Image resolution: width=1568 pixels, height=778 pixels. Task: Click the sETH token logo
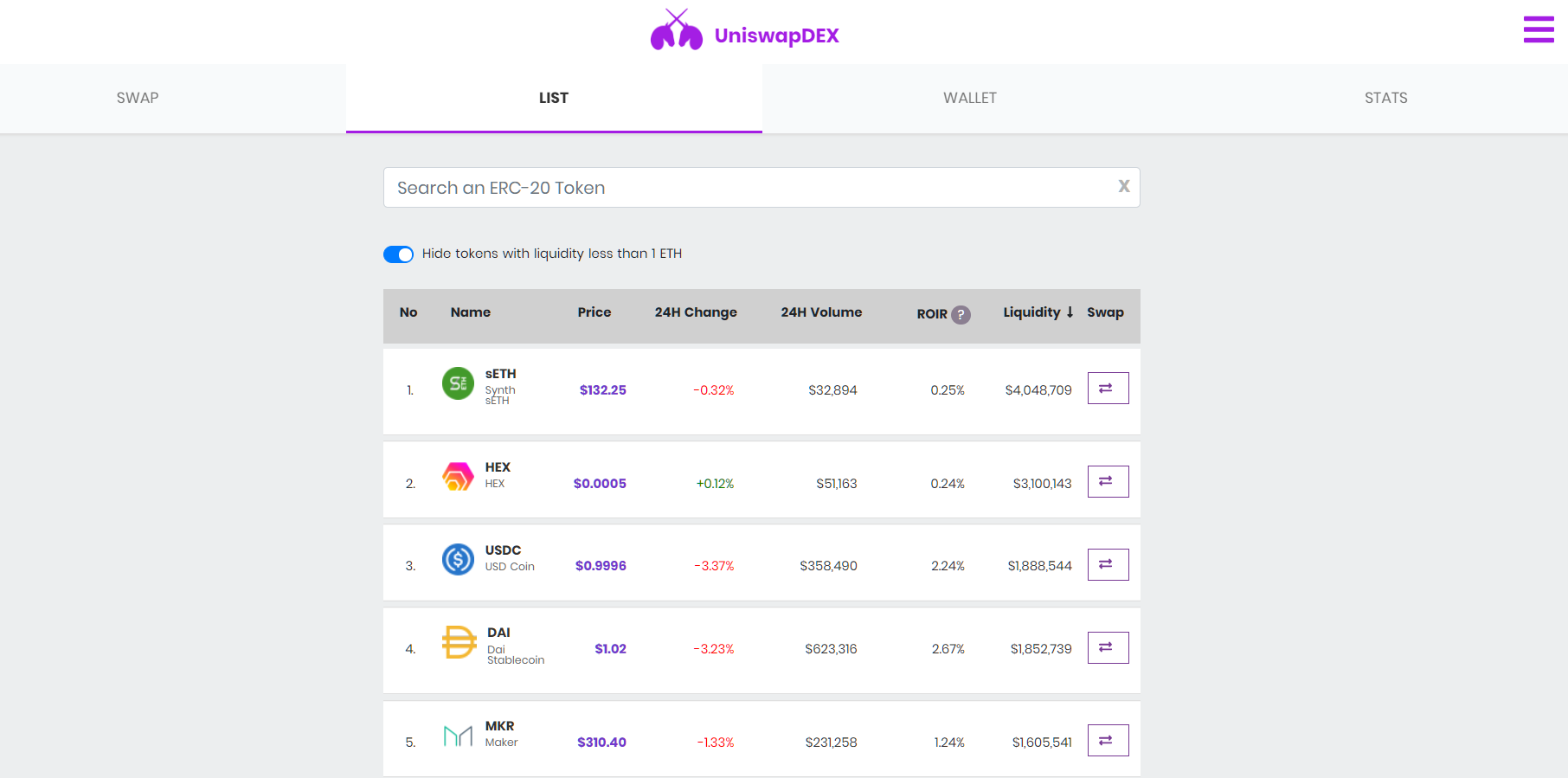[x=458, y=383]
